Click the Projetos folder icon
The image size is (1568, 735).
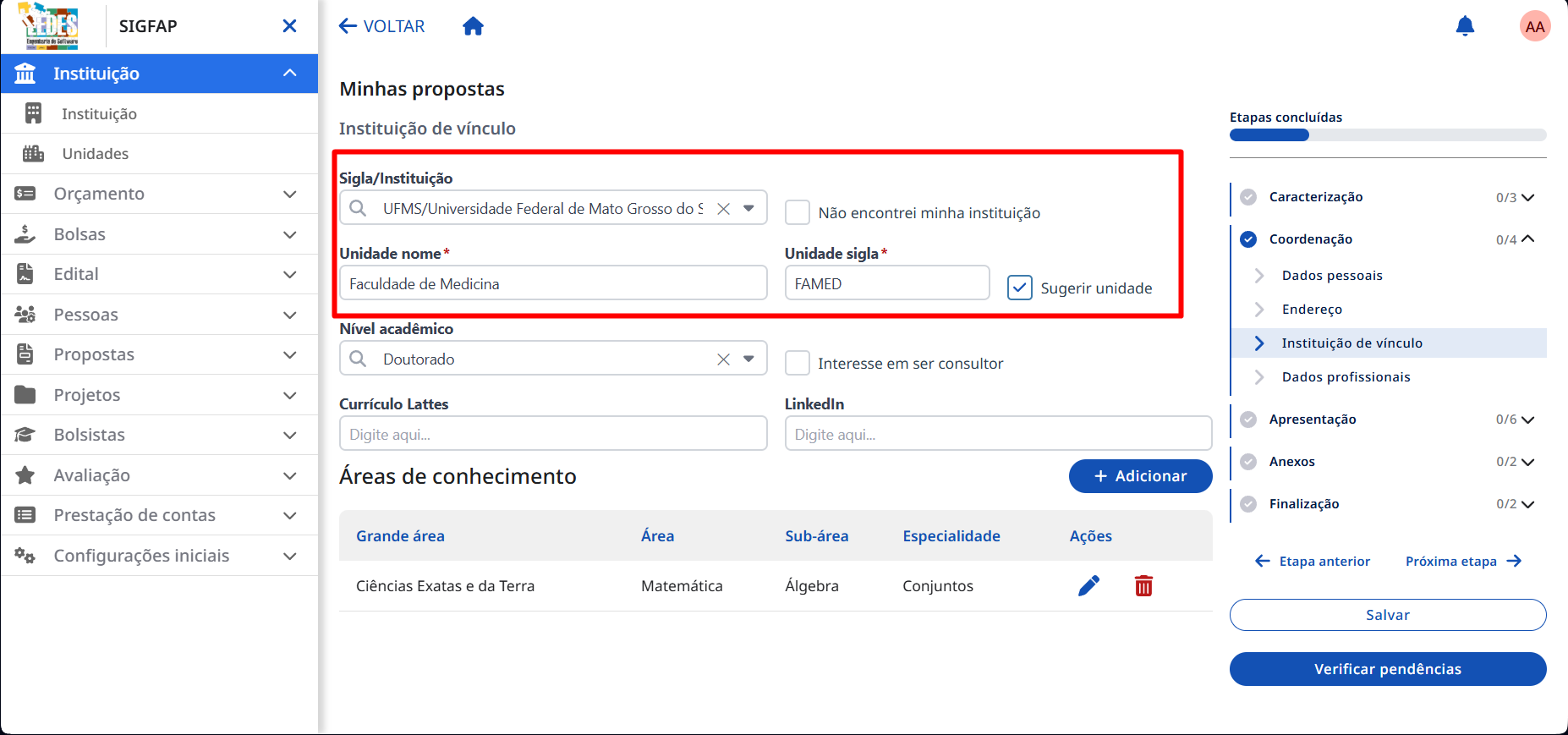(x=25, y=395)
